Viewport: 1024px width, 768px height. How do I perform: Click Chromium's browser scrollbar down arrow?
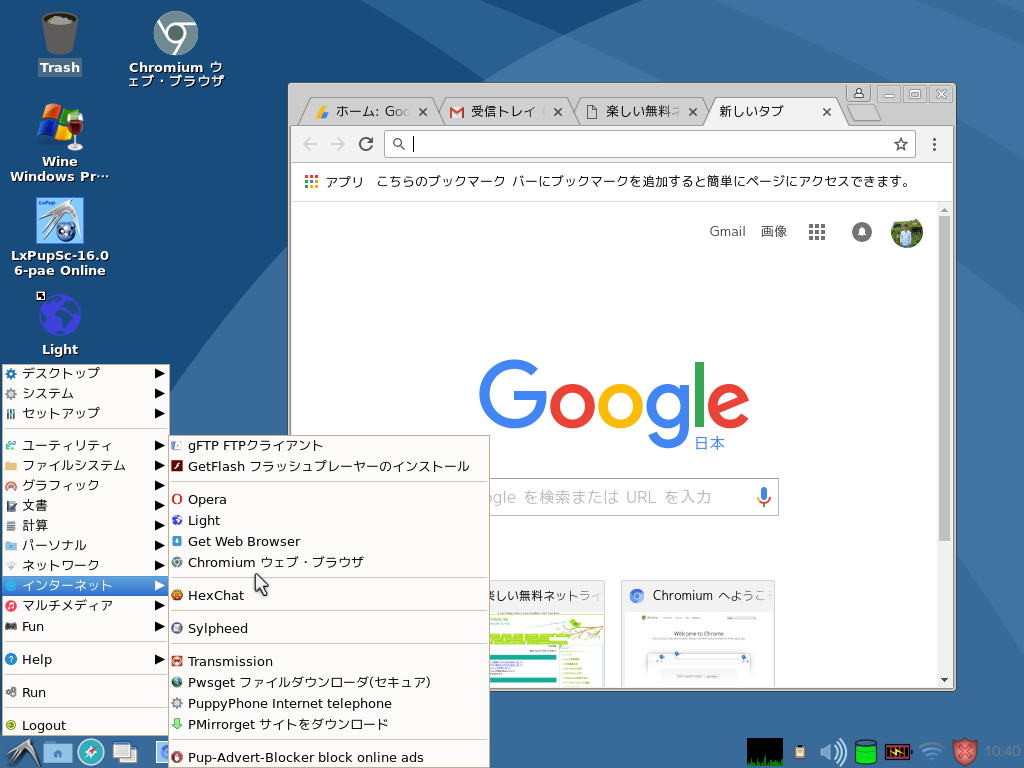click(944, 678)
